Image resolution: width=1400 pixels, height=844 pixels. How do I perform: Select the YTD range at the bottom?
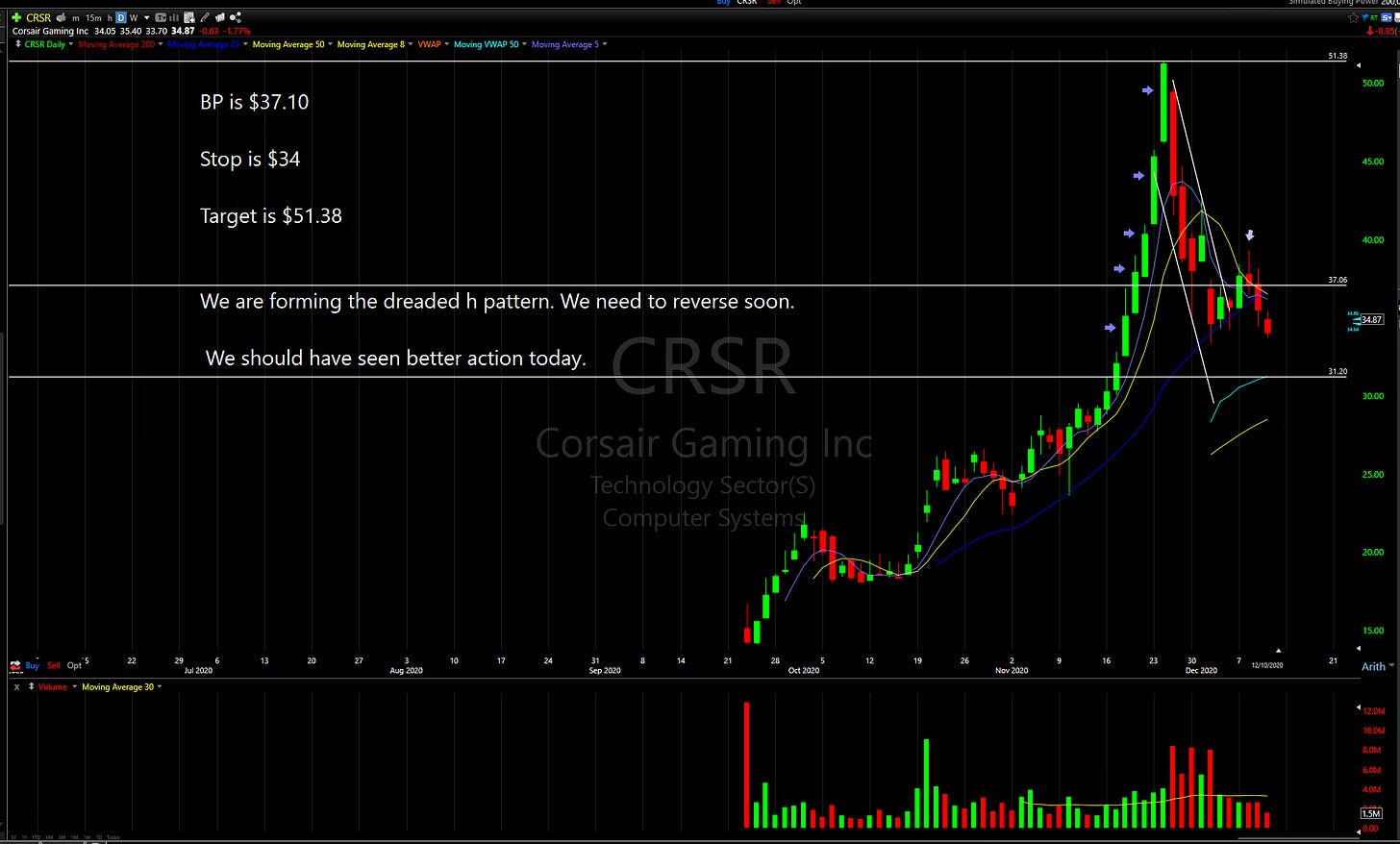(36, 837)
